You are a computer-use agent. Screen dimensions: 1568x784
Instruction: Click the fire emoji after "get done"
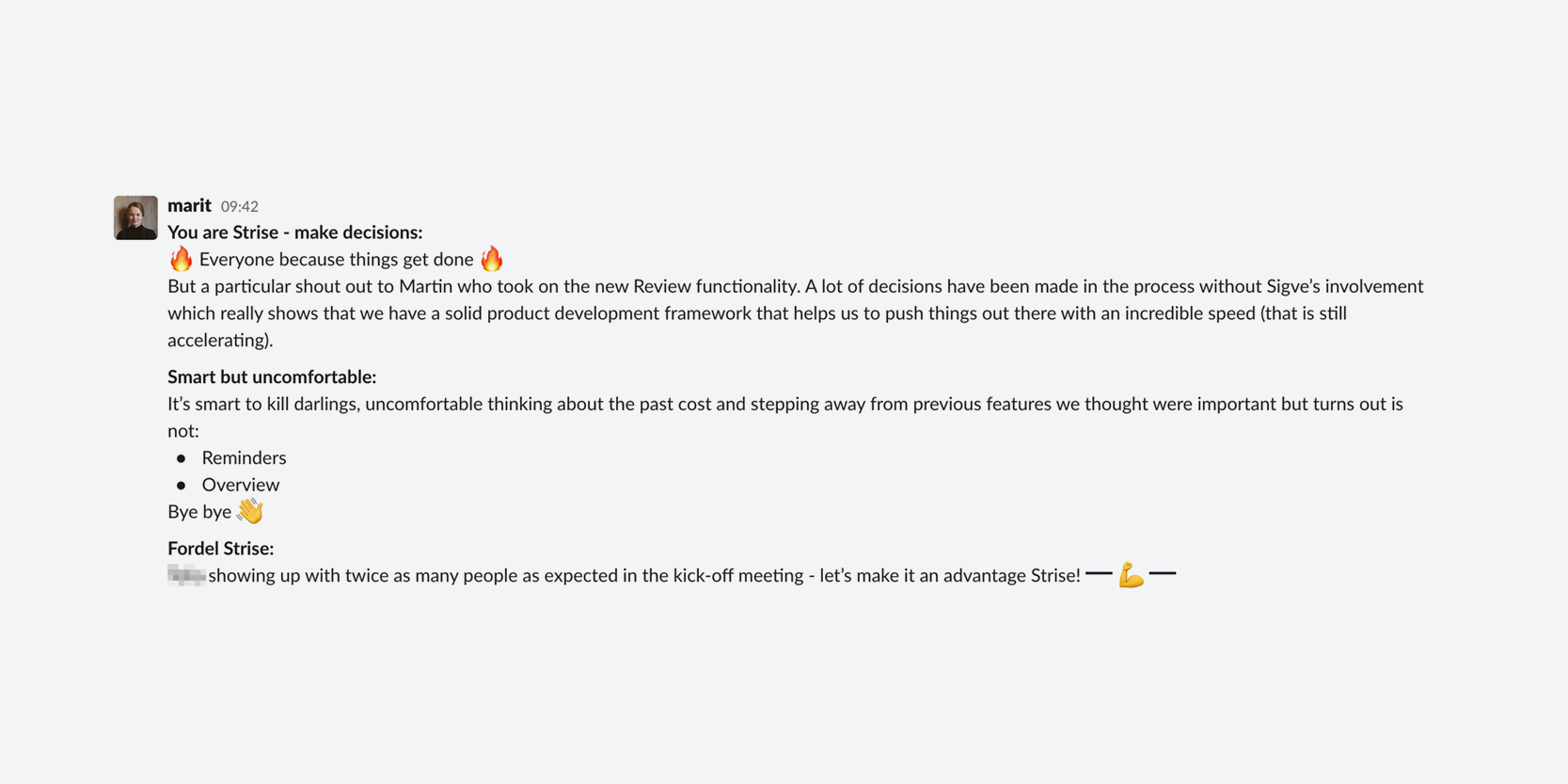point(491,259)
